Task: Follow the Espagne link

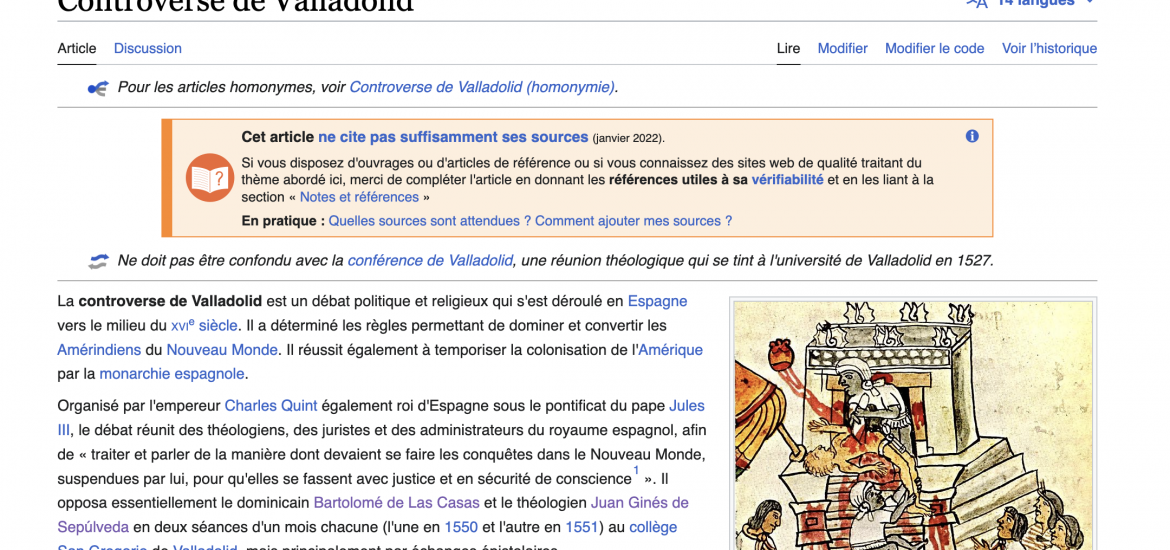Action: (657, 301)
